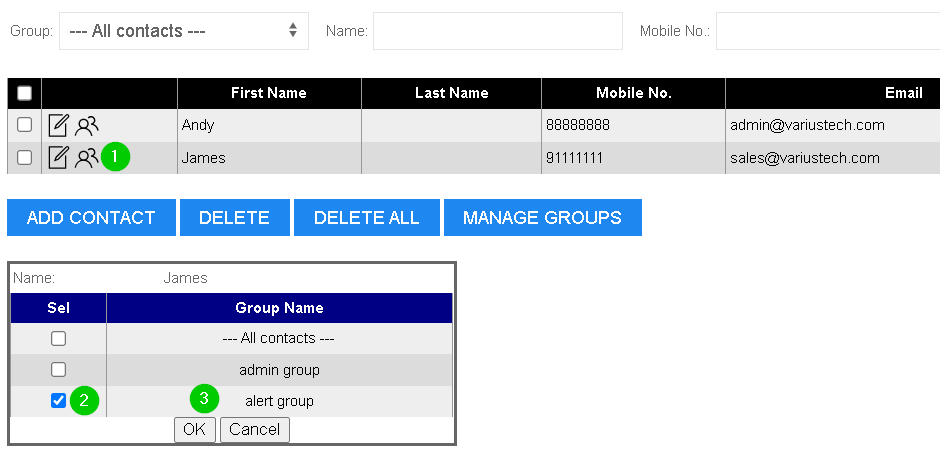
Task: Click the '--- All contacts ---' row text in the dialog
Action: pyautogui.click(x=278, y=339)
